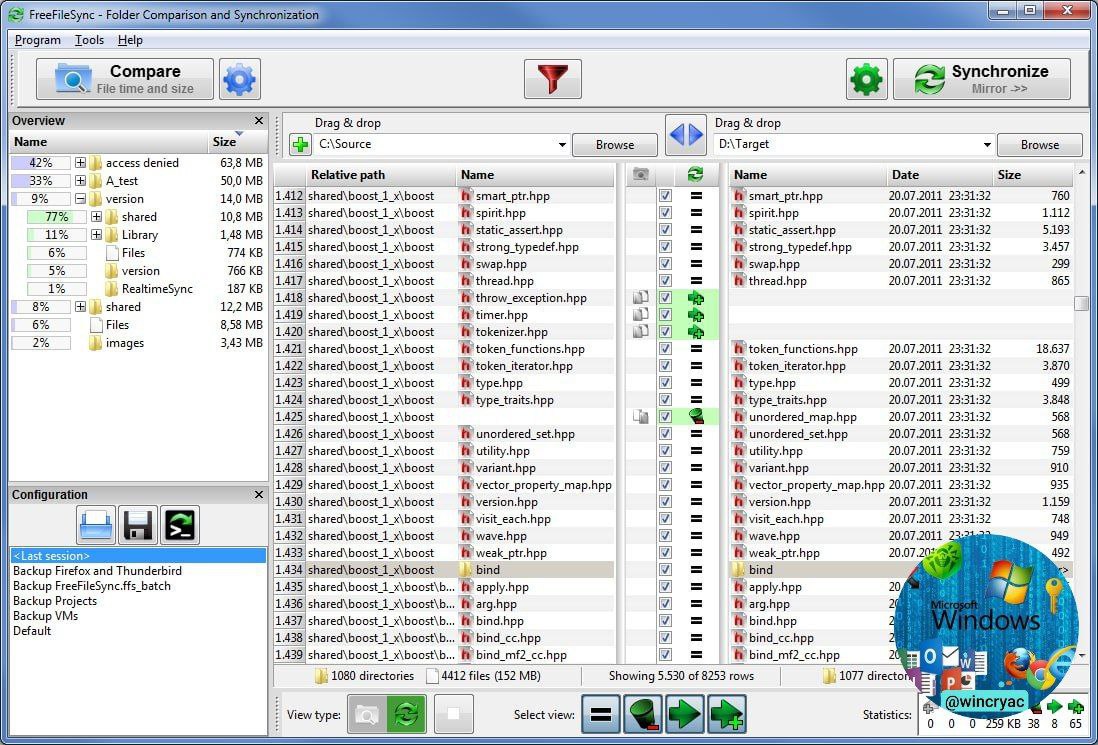Open the C:\Source folder history dropdown
Image resolution: width=1098 pixels, height=745 pixels.
(562, 145)
